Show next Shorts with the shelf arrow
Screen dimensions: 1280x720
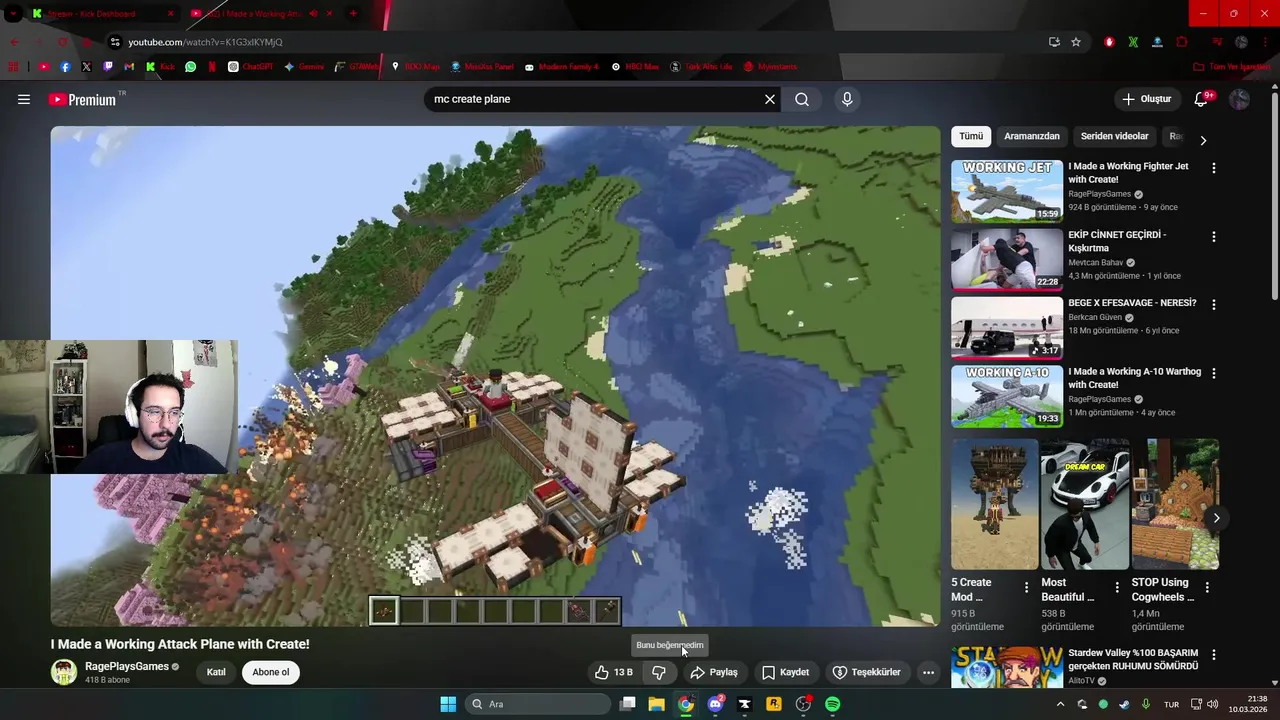coord(1216,518)
